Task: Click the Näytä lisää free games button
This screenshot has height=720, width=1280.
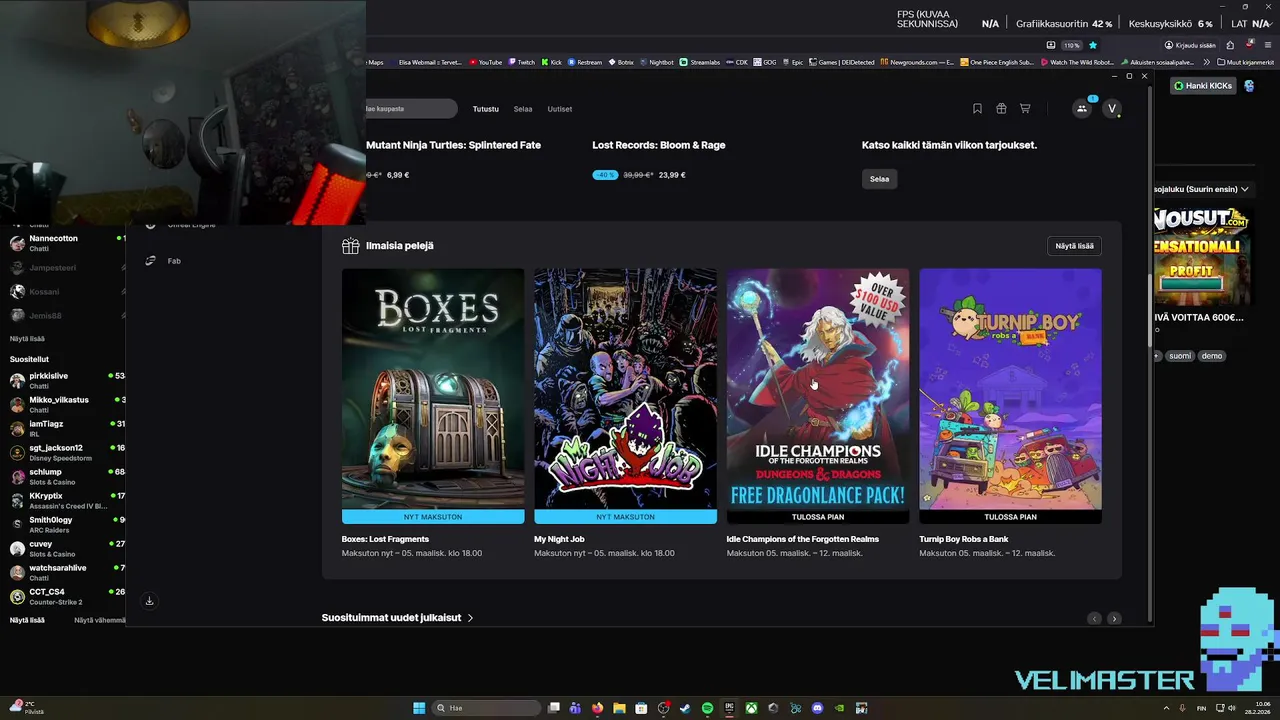Action: [1074, 246]
